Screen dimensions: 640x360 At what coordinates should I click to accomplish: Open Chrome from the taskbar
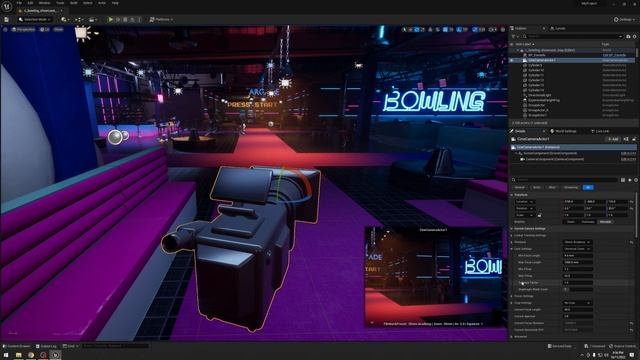click(31, 355)
